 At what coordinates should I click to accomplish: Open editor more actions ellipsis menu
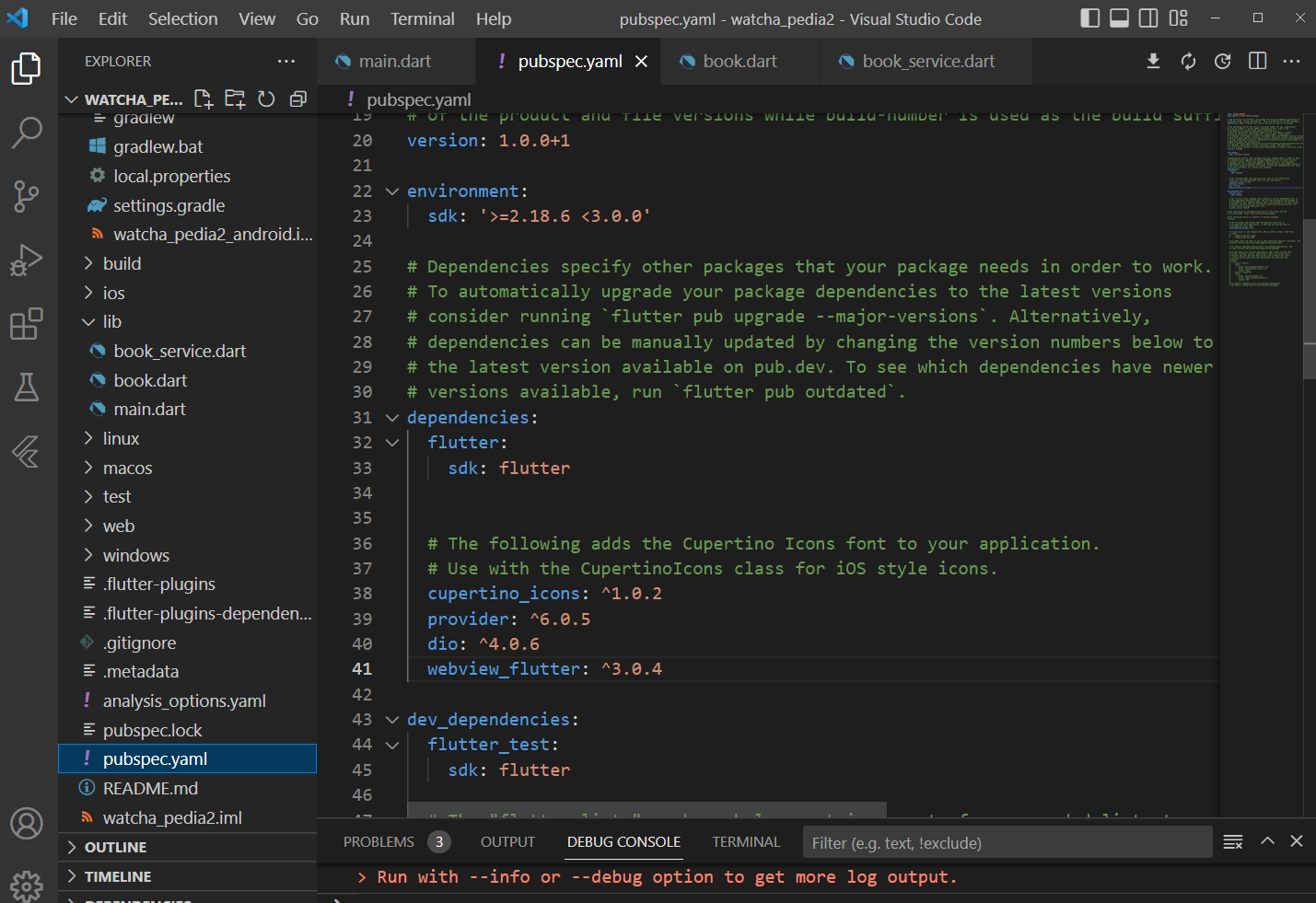pos(1291,62)
